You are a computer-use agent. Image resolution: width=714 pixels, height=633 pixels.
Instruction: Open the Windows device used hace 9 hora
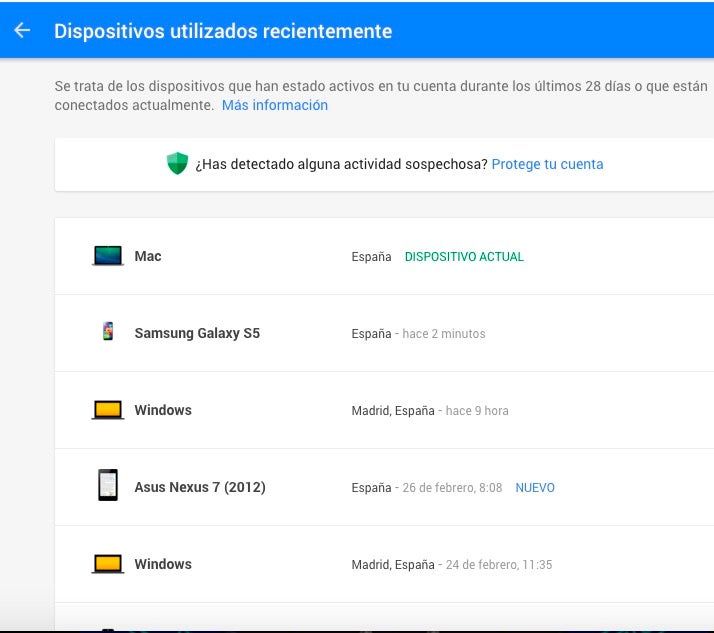tap(384, 410)
